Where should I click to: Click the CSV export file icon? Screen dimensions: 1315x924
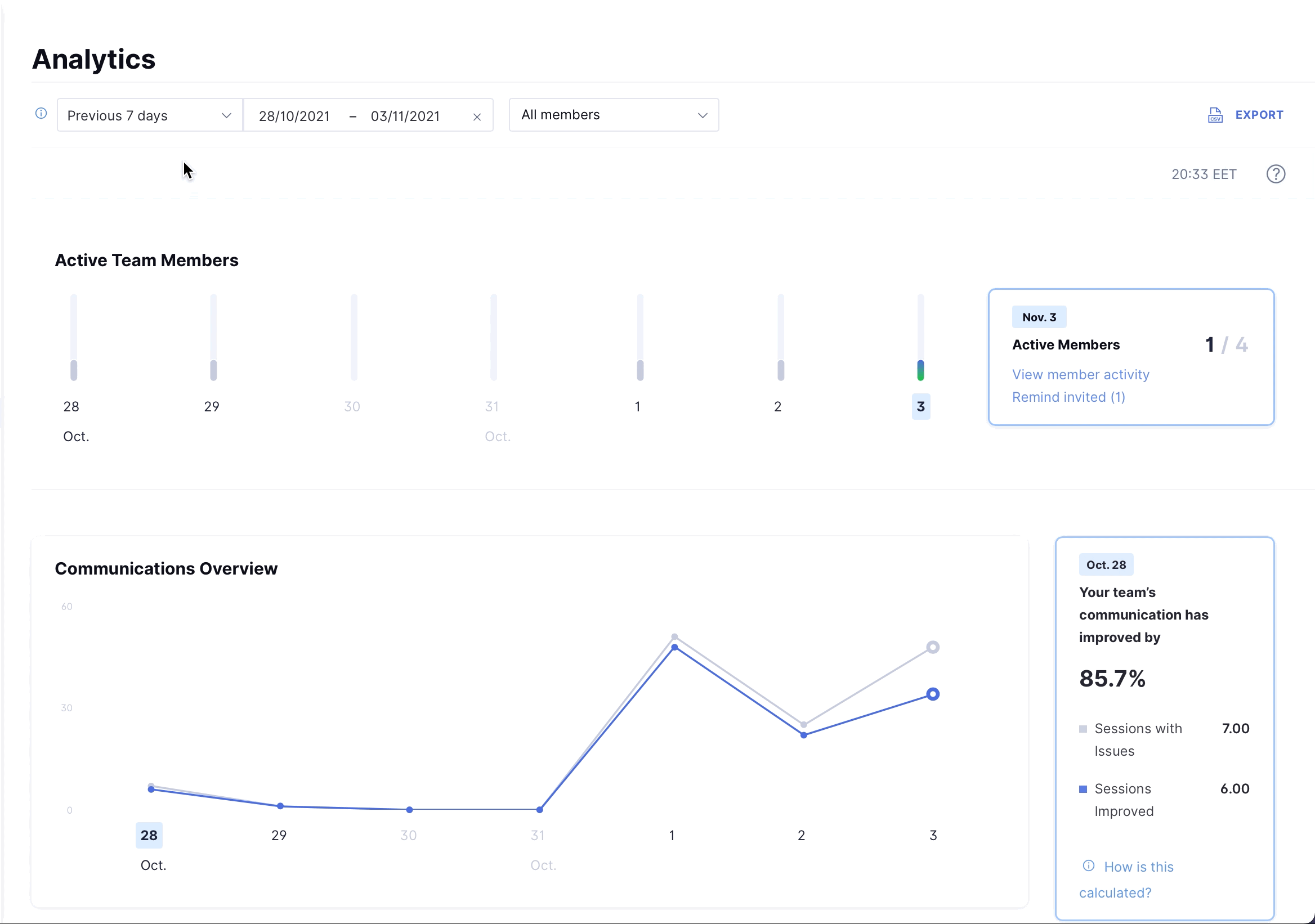[1215, 115]
